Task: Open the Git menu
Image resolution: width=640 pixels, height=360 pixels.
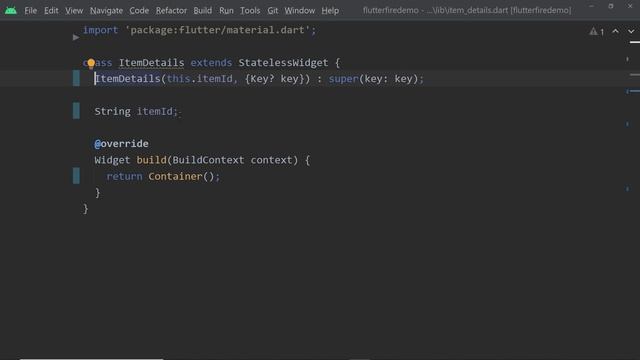Action: [x=273, y=10]
